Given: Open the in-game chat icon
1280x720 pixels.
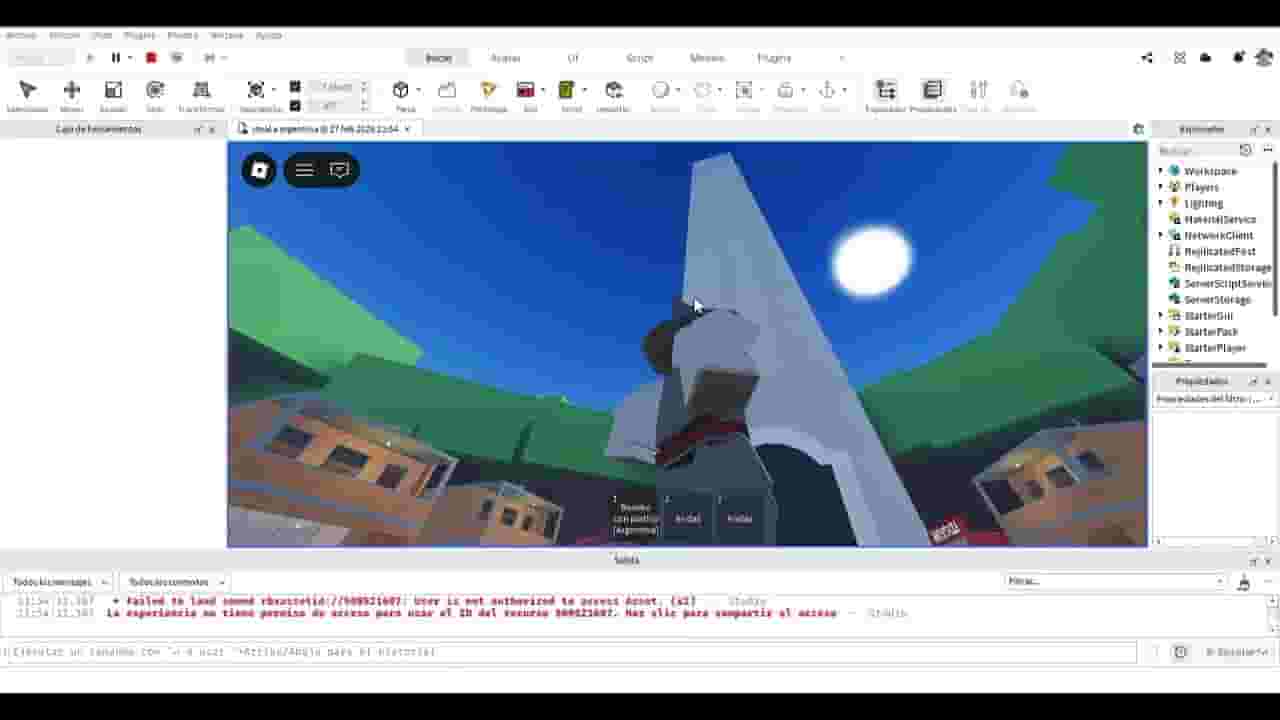Looking at the screenshot, I should pyautogui.click(x=339, y=170).
